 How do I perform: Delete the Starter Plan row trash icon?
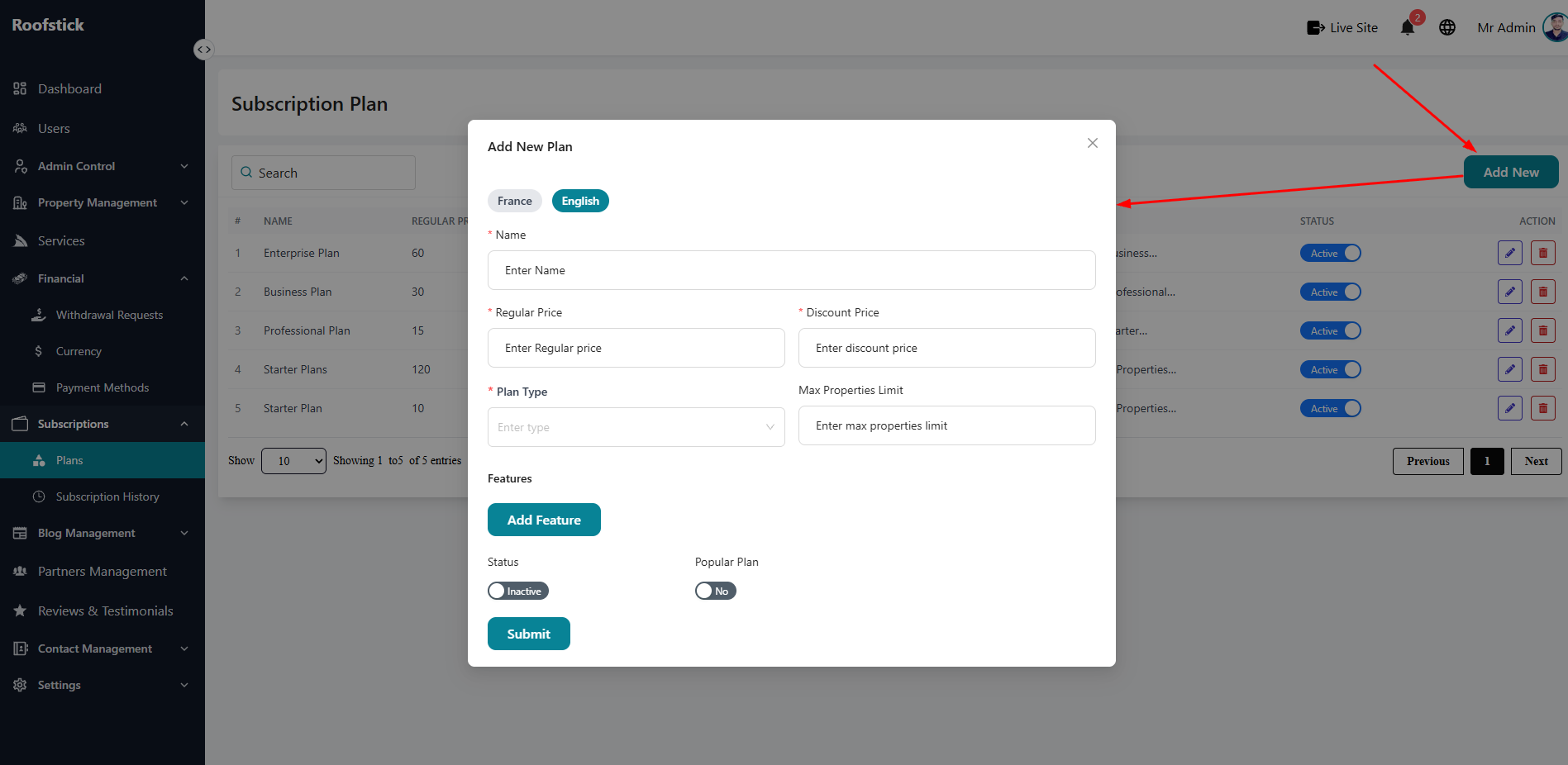pos(1543,408)
